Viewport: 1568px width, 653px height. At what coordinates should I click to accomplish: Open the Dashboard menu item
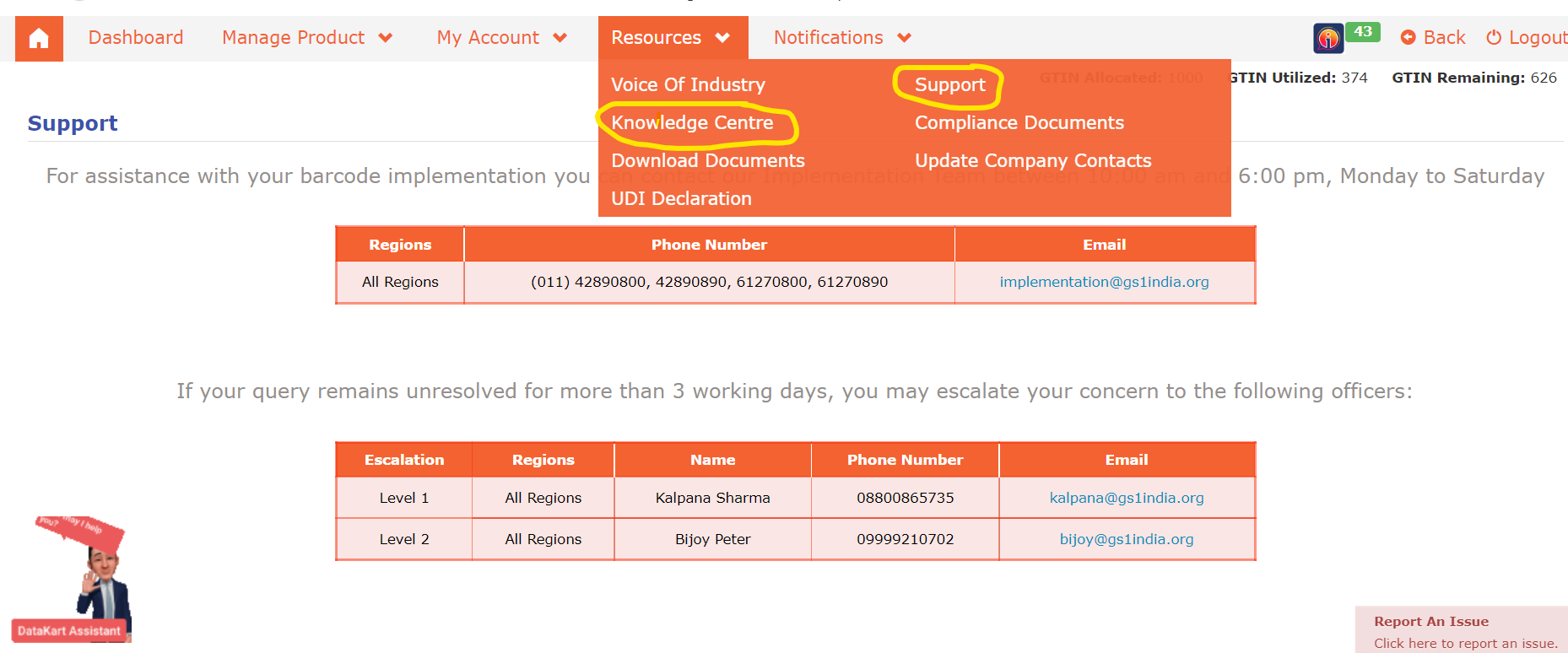click(136, 38)
